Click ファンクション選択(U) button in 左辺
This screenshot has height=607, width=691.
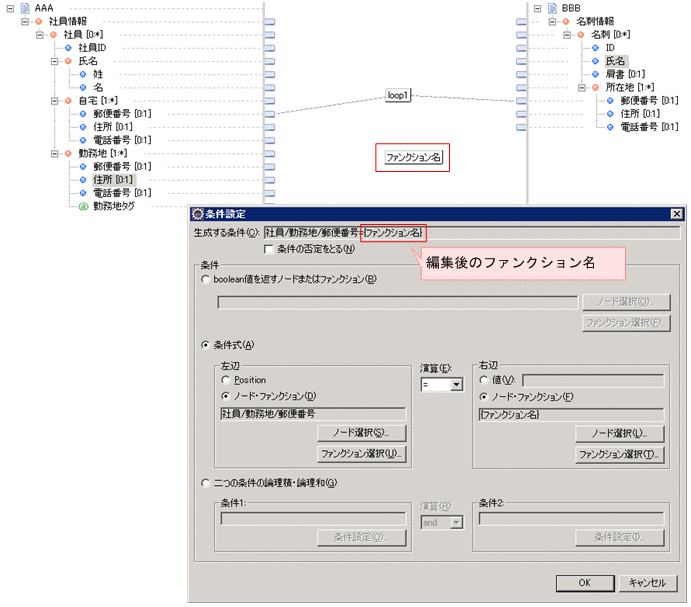pyautogui.click(x=361, y=454)
